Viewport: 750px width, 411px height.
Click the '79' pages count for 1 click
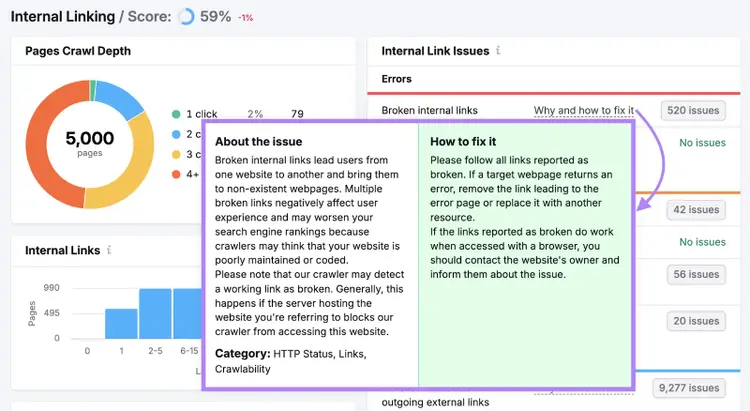[x=298, y=114]
